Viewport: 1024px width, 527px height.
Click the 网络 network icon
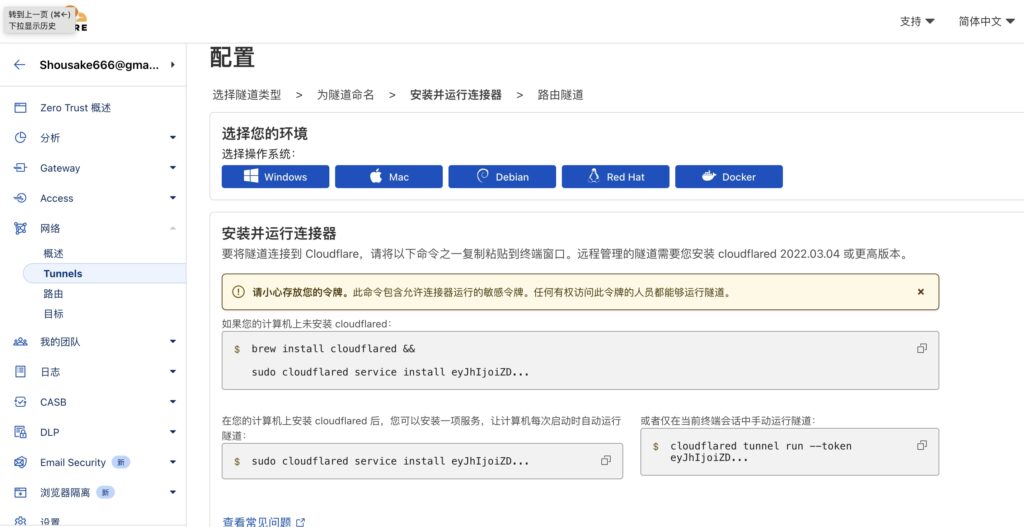point(20,229)
